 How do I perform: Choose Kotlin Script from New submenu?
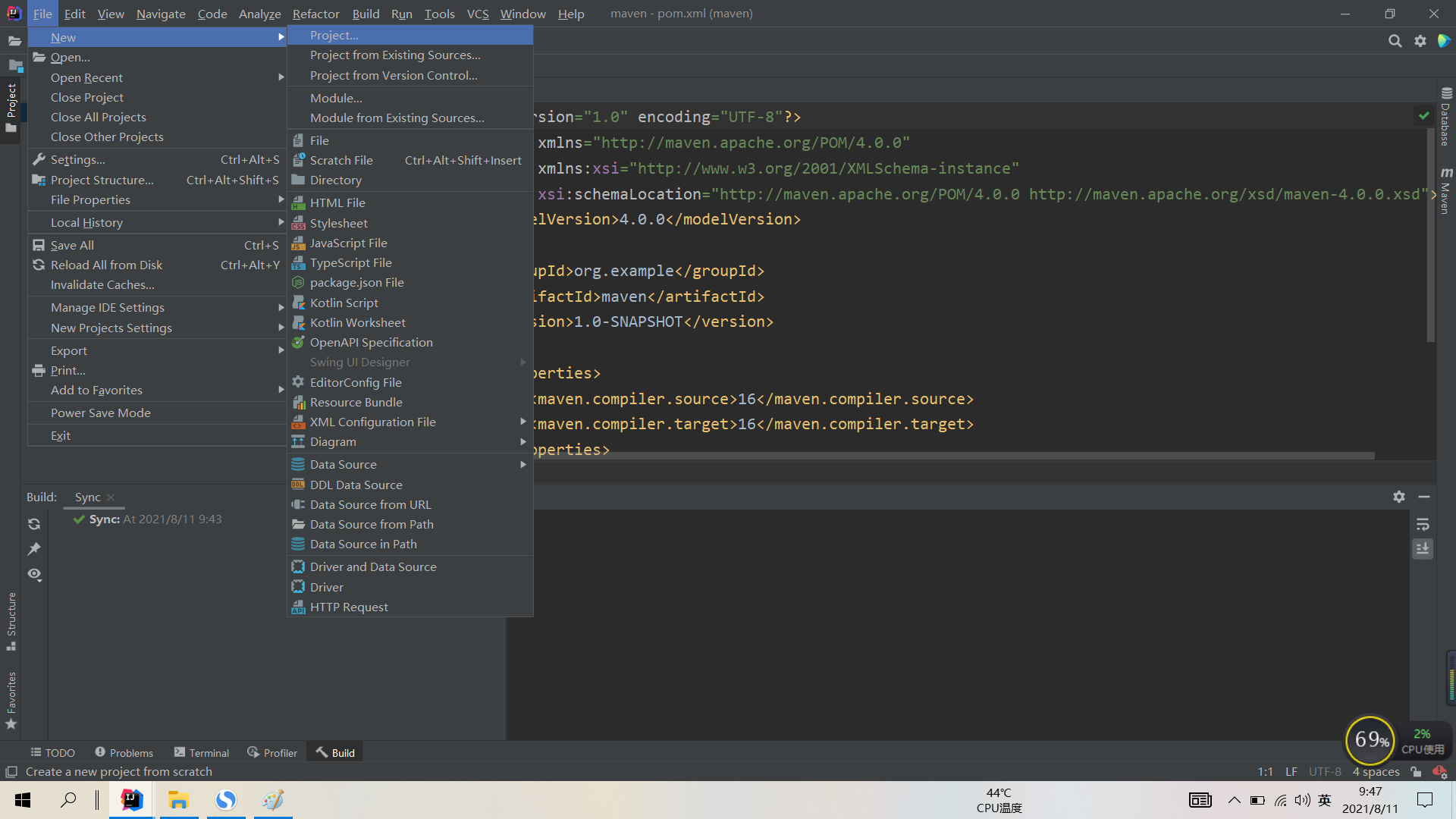coord(344,303)
